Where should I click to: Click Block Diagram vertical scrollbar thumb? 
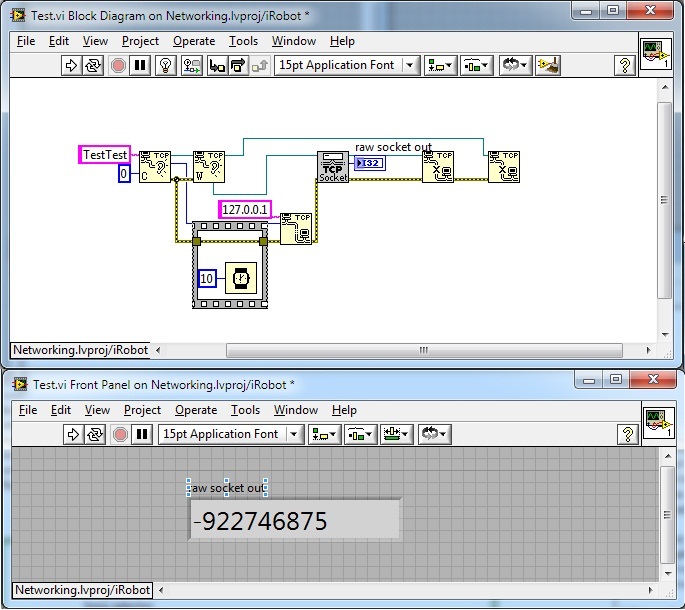coord(664,201)
